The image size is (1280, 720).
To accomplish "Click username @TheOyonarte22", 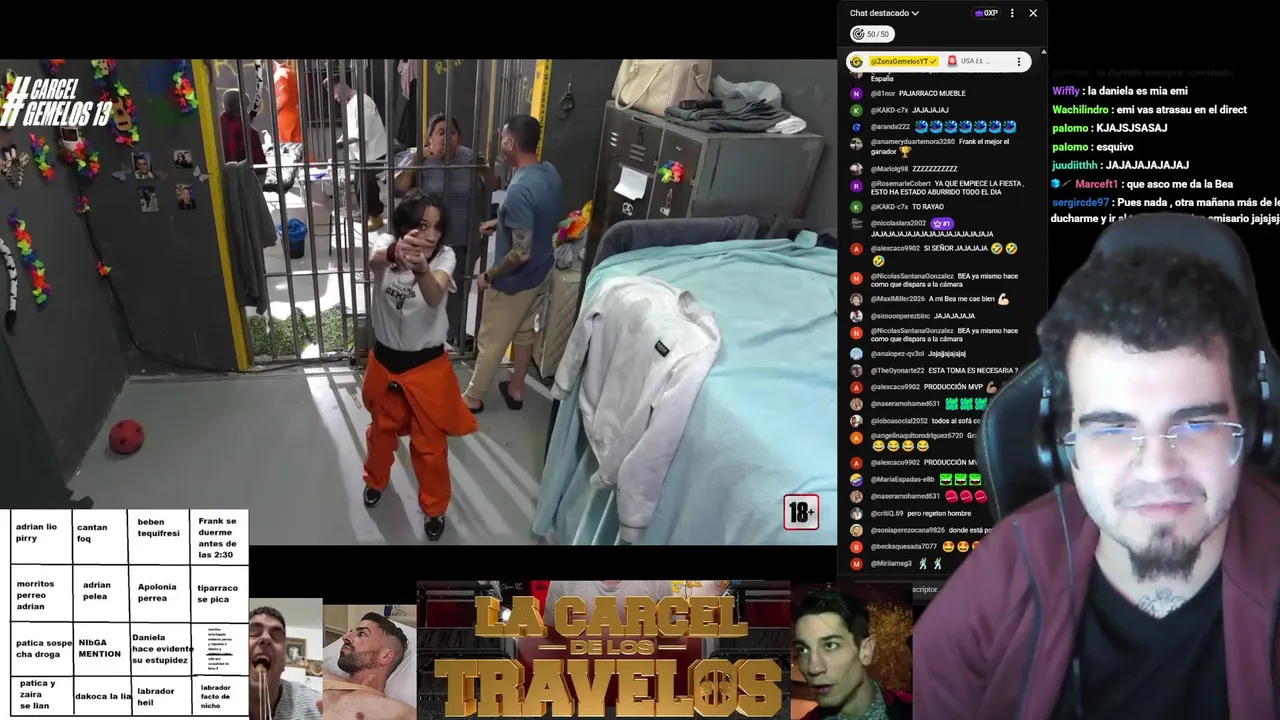I will tap(896, 371).
